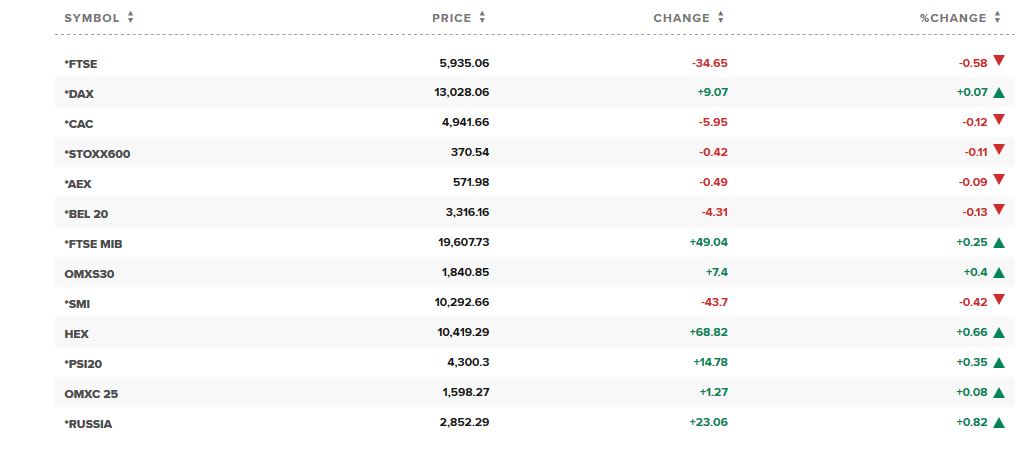Select the price 5,935.06

pyautogui.click(x=464, y=63)
